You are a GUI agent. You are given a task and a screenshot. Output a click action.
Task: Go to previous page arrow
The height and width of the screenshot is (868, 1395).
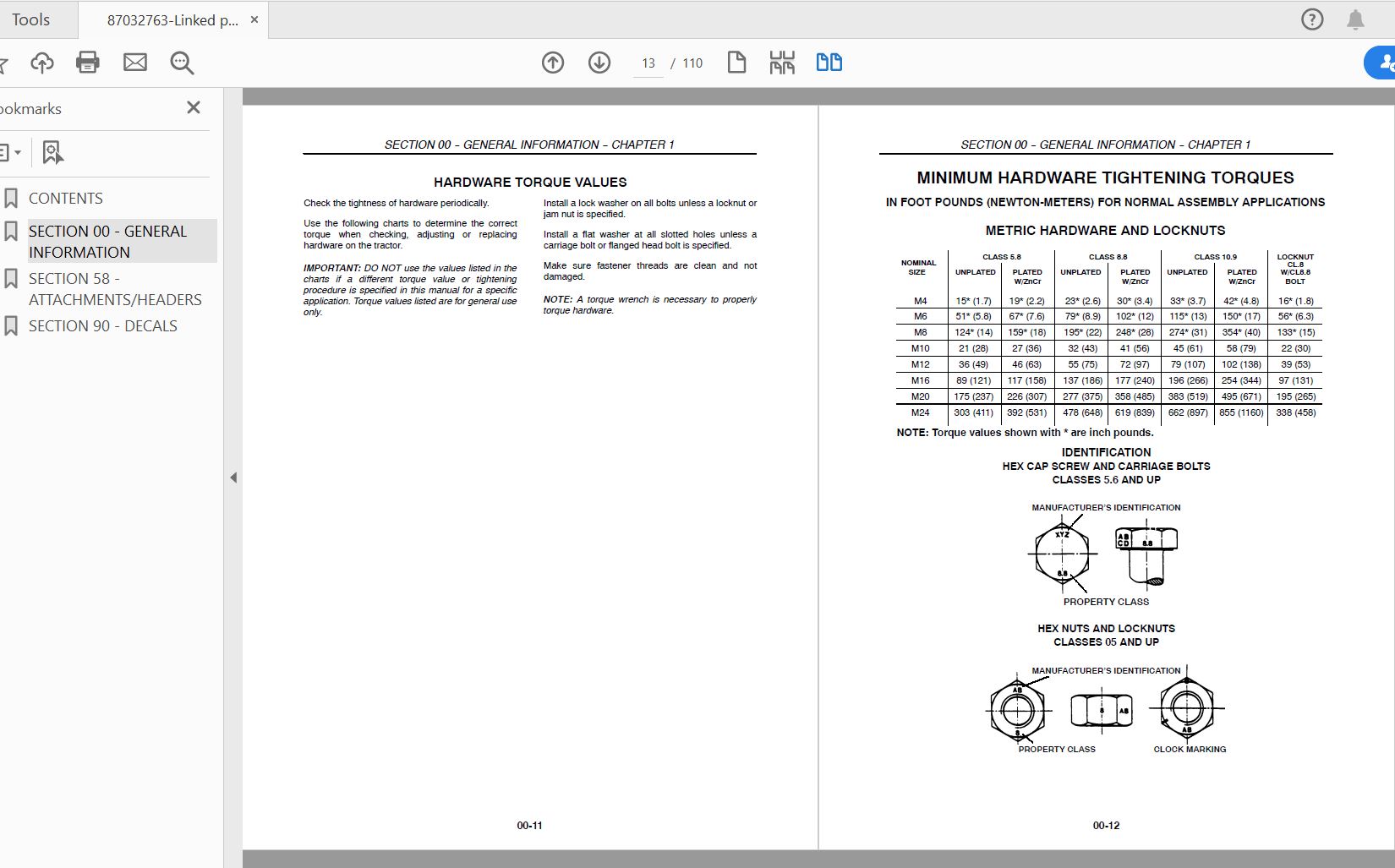pos(553,63)
